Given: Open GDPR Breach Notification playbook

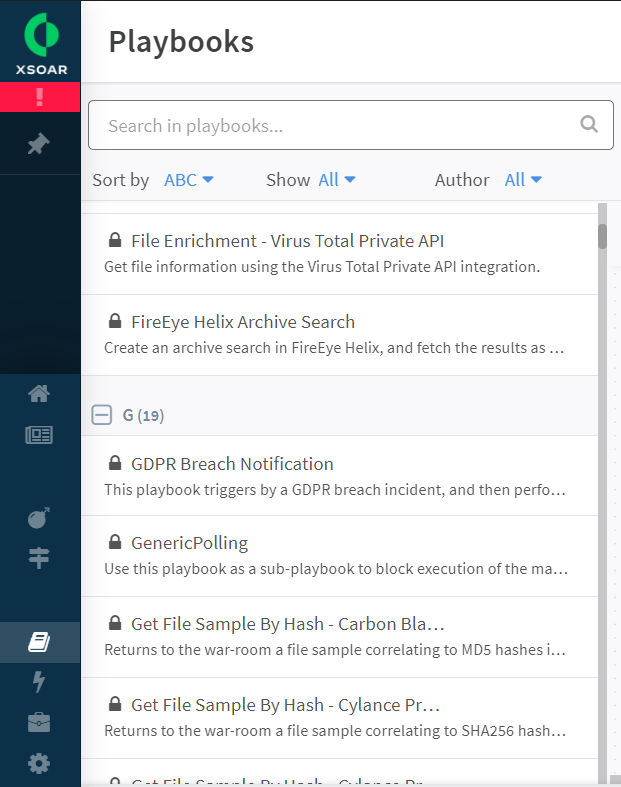Looking at the screenshot, I should (x=232, y=464).
